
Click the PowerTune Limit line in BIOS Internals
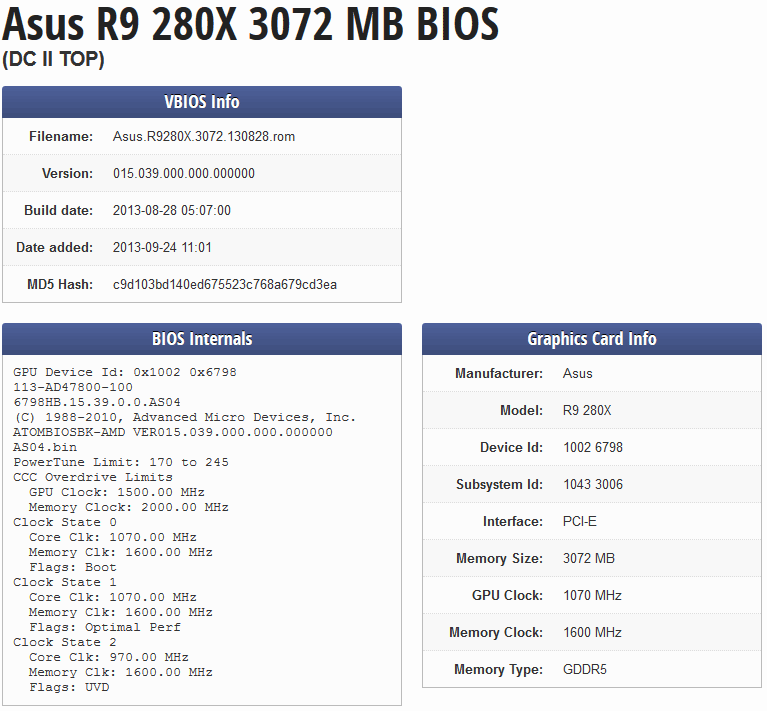121,462
